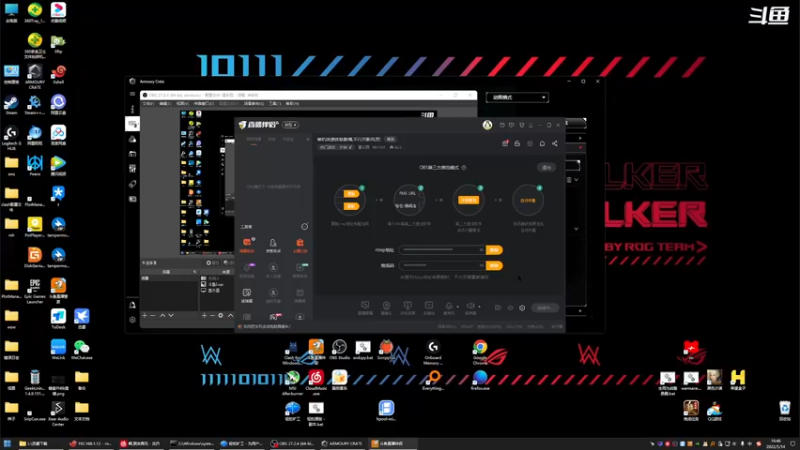Click the camera source icon in Douyu bottom toolbar
Image resolution: width=800 pixels, height=450 pixels.
coord(386,306)
